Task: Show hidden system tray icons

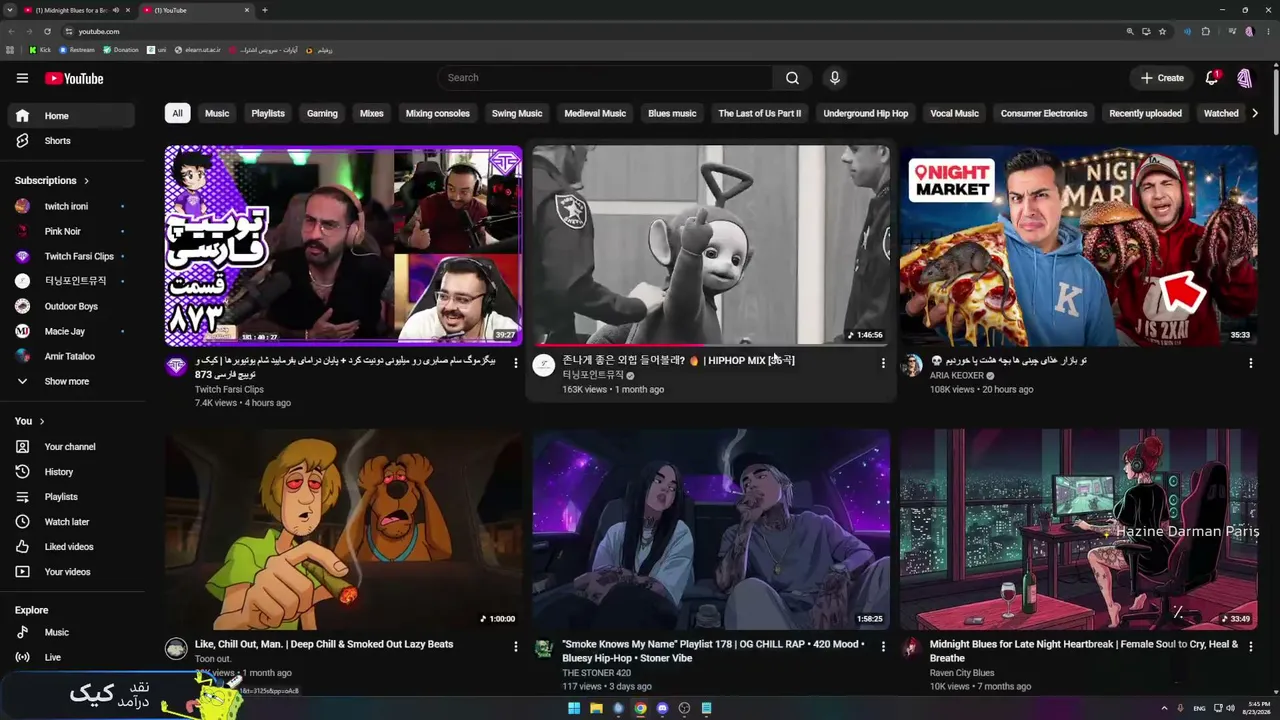Action: [x=1164, y=708]
